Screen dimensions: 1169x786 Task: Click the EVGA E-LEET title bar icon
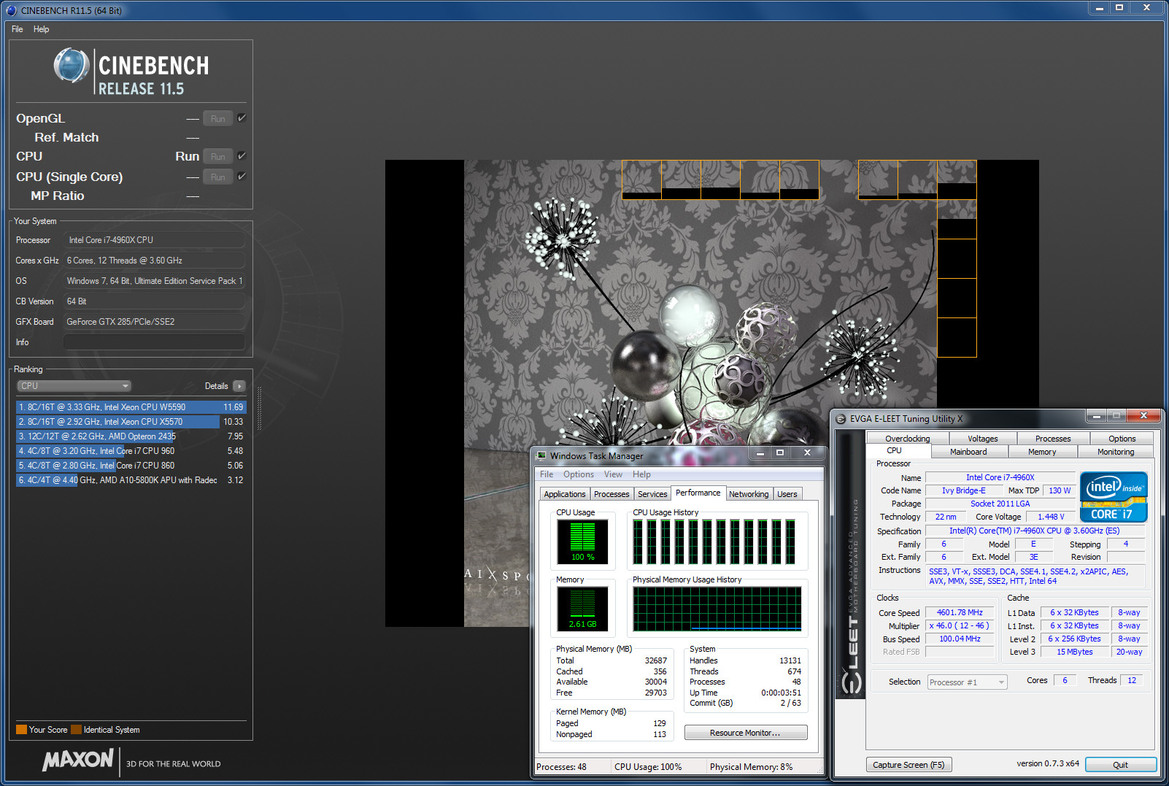pyautogui.click(x=841, y=418)
